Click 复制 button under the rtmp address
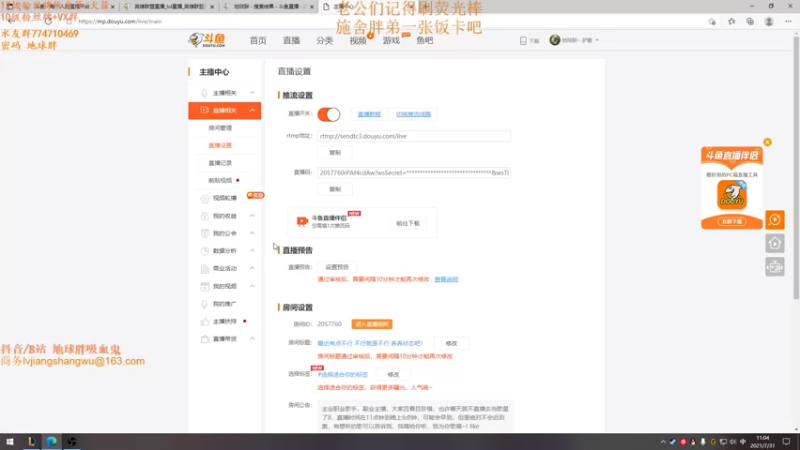The width and height of the screenshot is (800, 450). point(335,153)
